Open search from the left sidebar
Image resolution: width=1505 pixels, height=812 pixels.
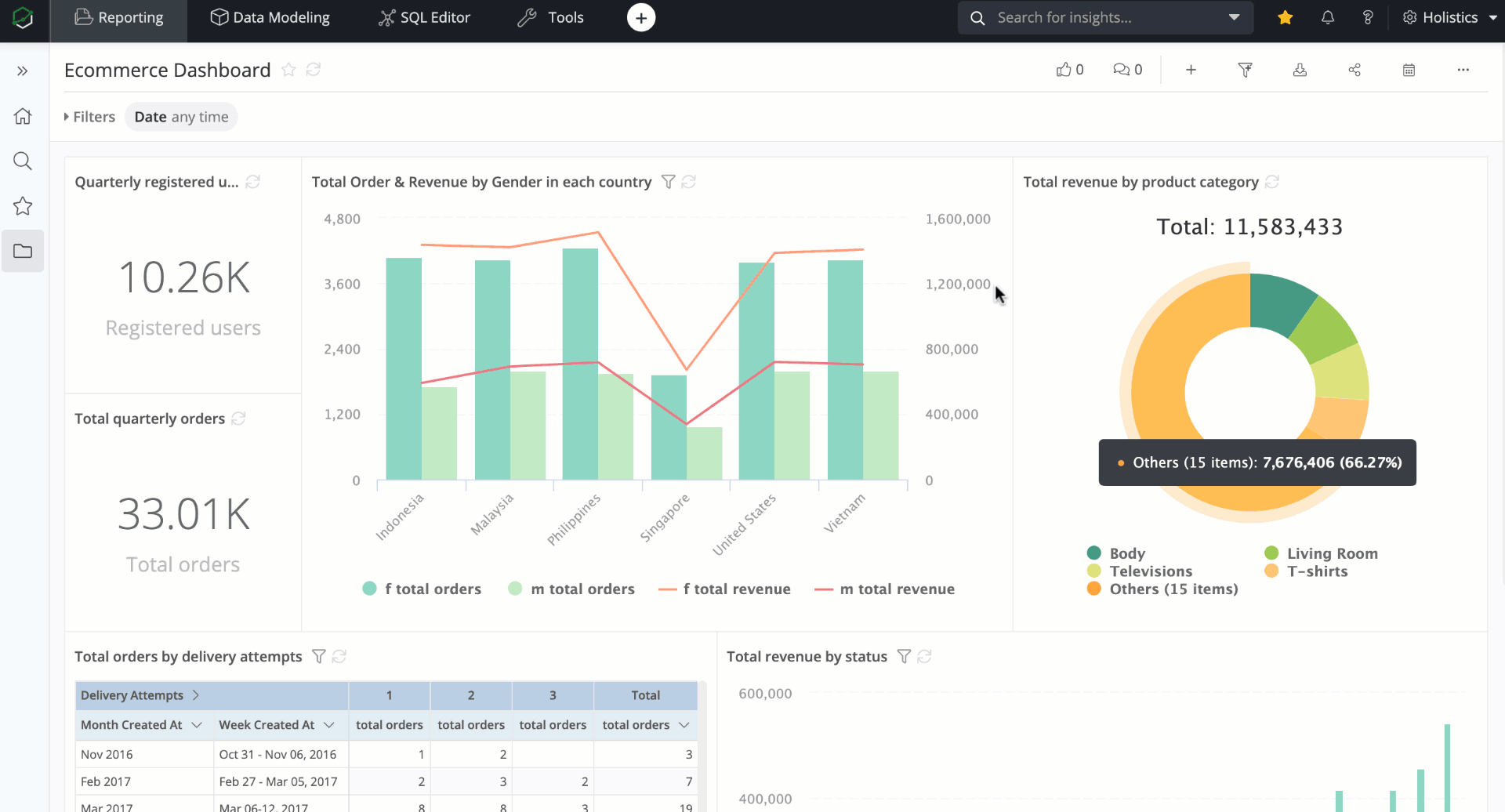point(23,161)
